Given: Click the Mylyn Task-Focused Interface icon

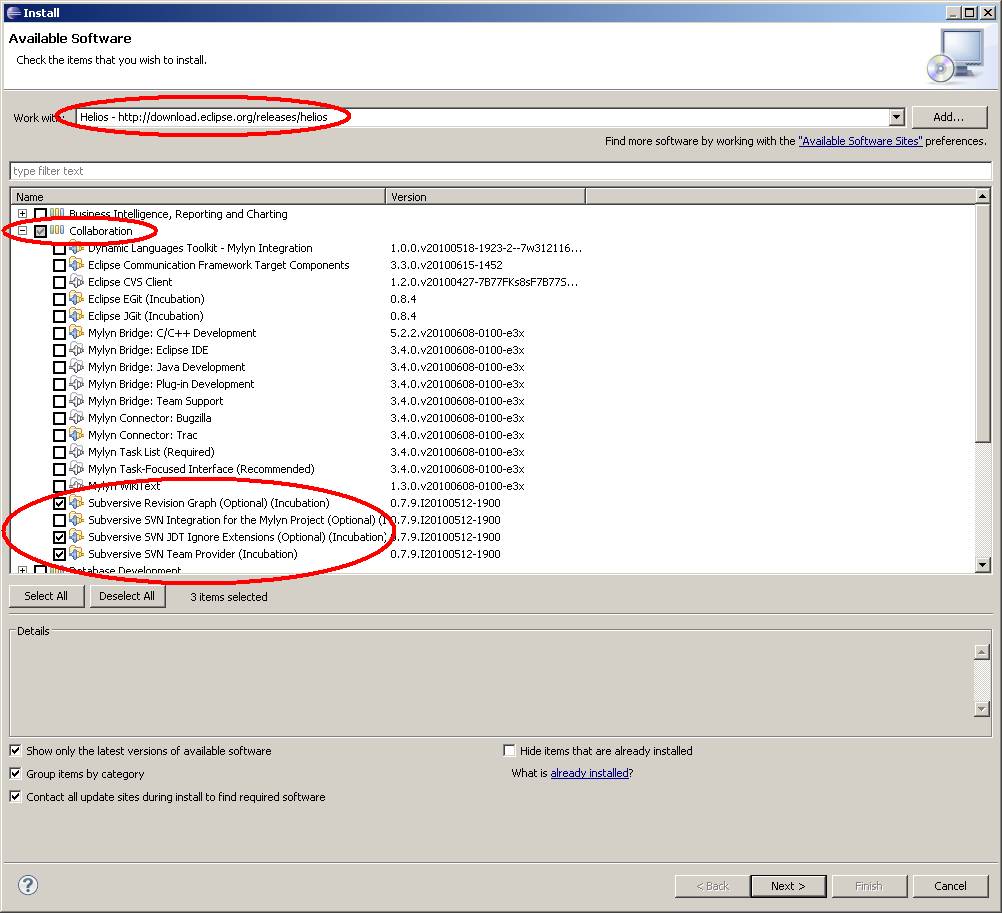Looking at the screenshot, I should pyautogui.click(x=77, y=468).
